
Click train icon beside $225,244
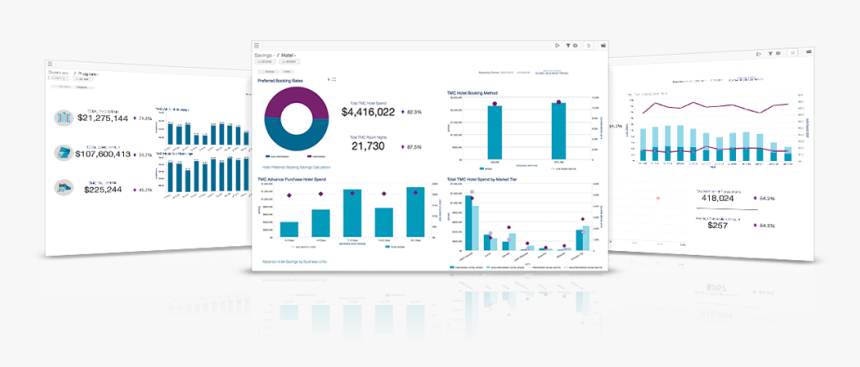[x=64, y=188]
